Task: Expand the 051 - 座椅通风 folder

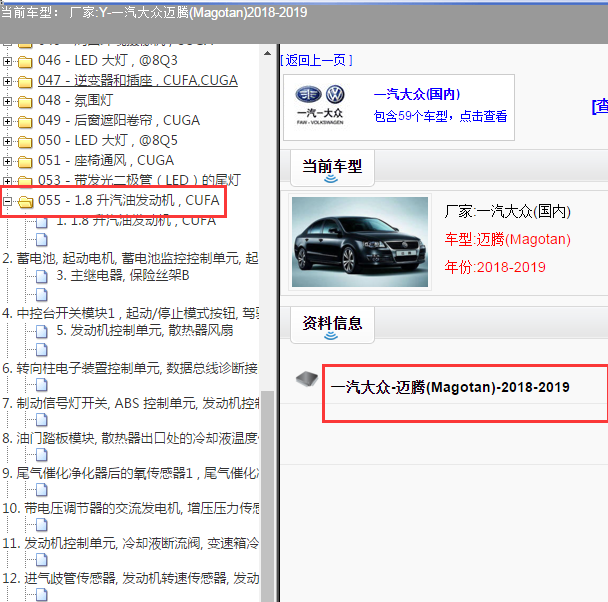Action: [x=7, y=161]
